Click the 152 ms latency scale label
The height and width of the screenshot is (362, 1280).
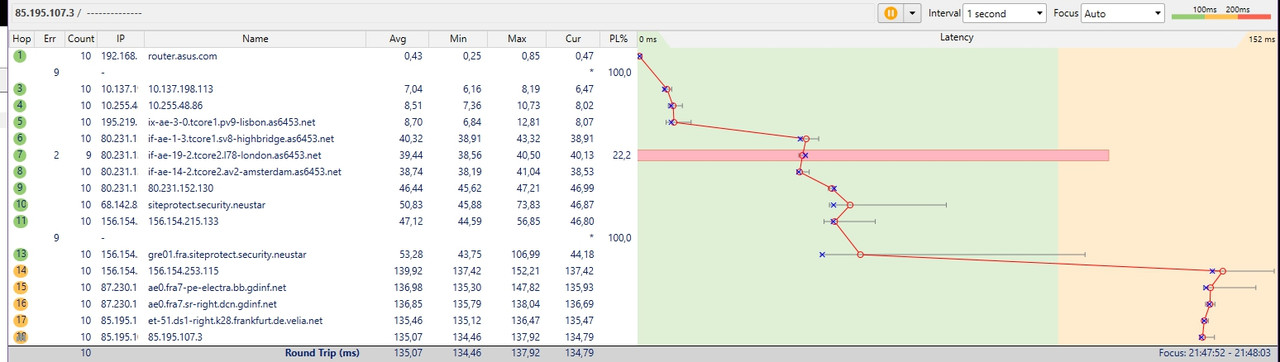[x=1262, y=38]
